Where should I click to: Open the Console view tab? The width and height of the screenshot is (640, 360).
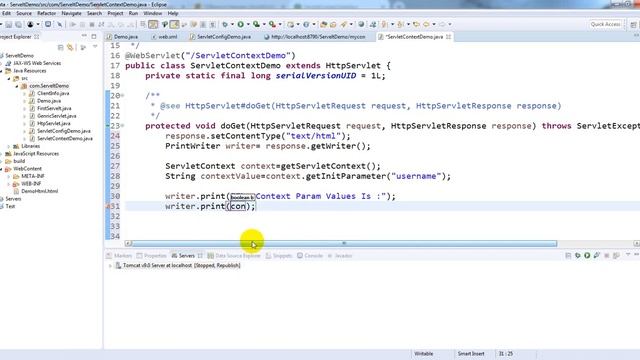[310, 256]
